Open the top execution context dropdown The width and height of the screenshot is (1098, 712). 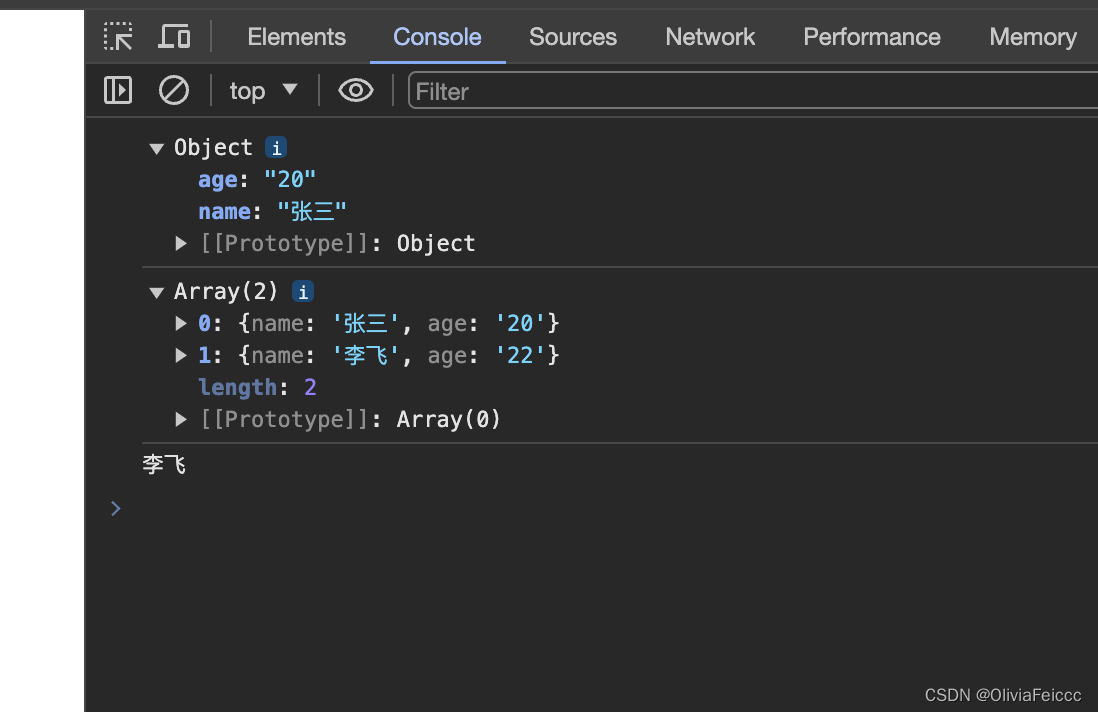263,91
